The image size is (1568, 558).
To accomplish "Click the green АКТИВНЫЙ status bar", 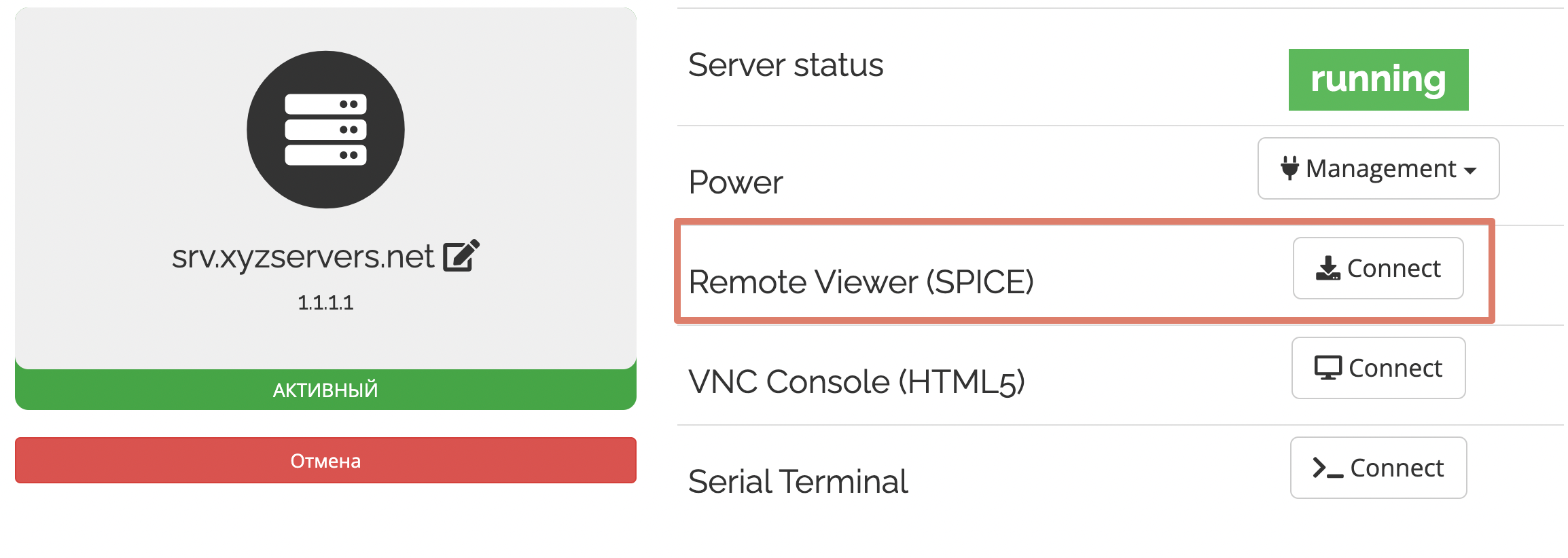I will [x=325, y=390].
